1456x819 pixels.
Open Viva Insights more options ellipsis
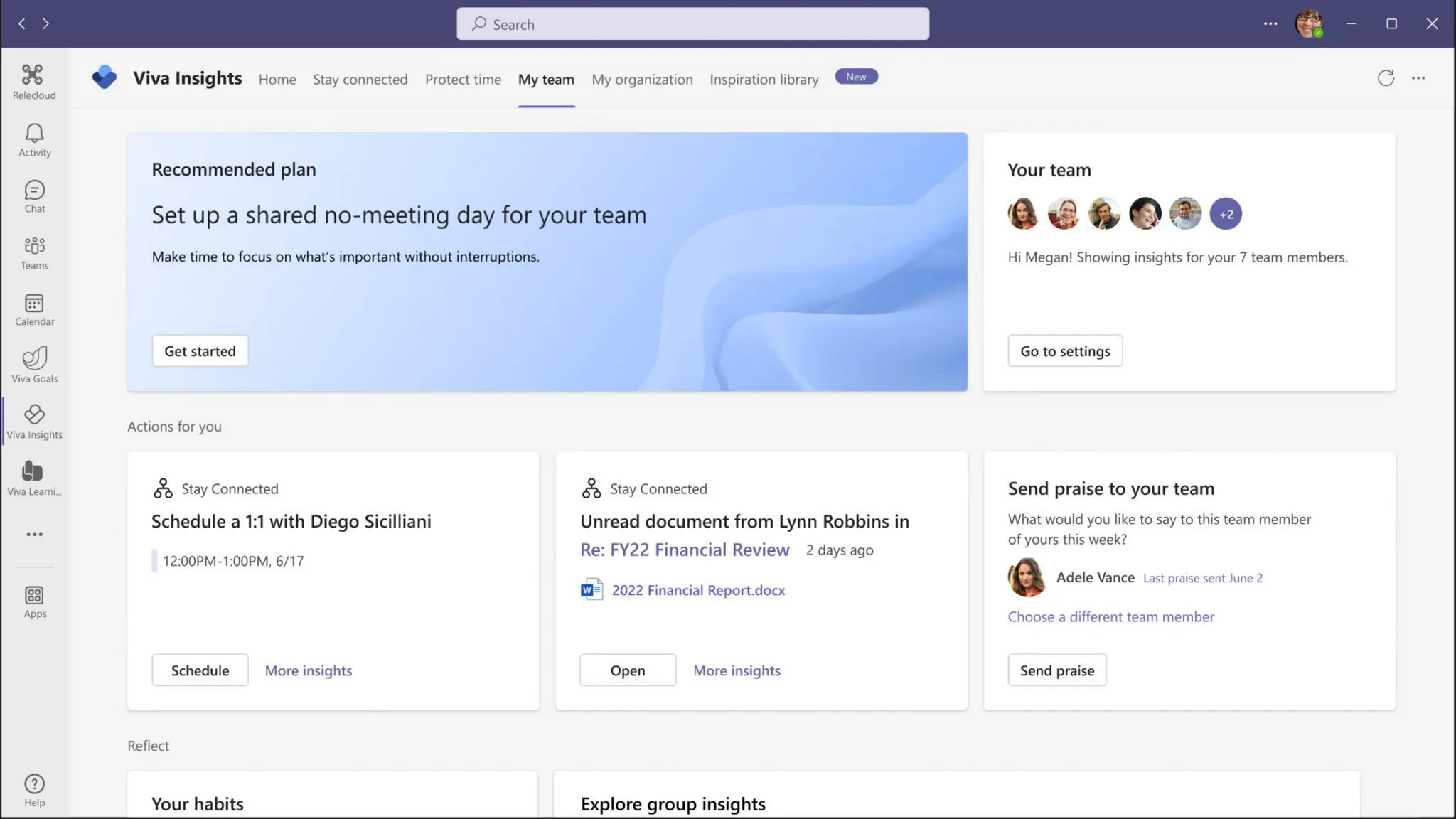point(1418,78)
